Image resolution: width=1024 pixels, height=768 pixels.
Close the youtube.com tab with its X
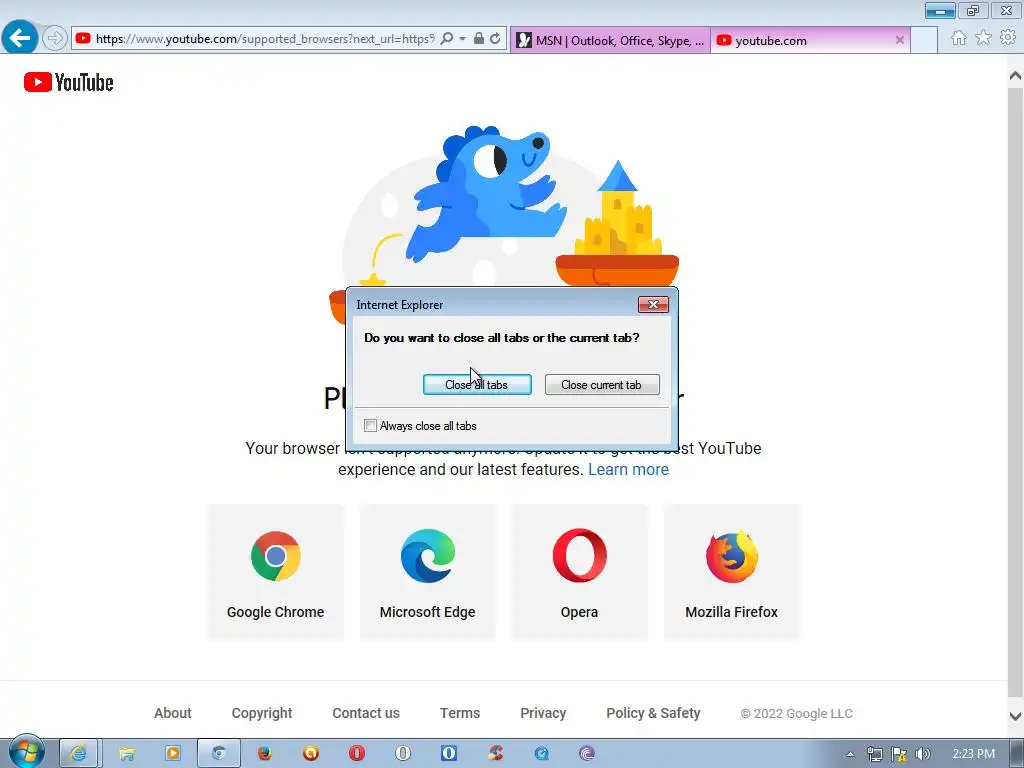899,40
